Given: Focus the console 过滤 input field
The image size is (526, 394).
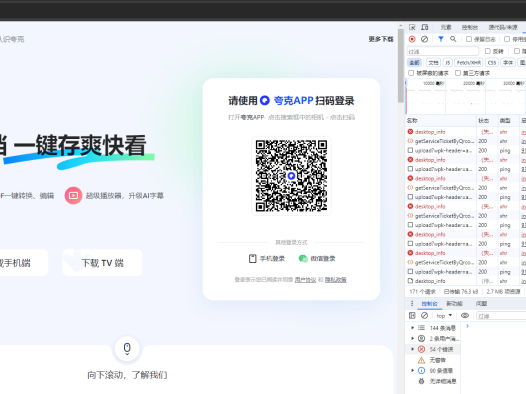Looking at the screenshot, I should coord(501,316).
